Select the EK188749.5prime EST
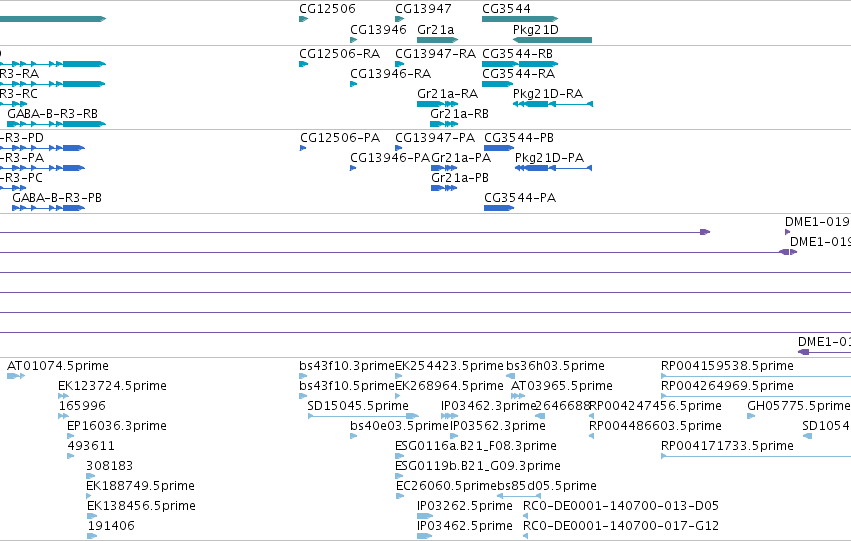 [x=141, y=486]
